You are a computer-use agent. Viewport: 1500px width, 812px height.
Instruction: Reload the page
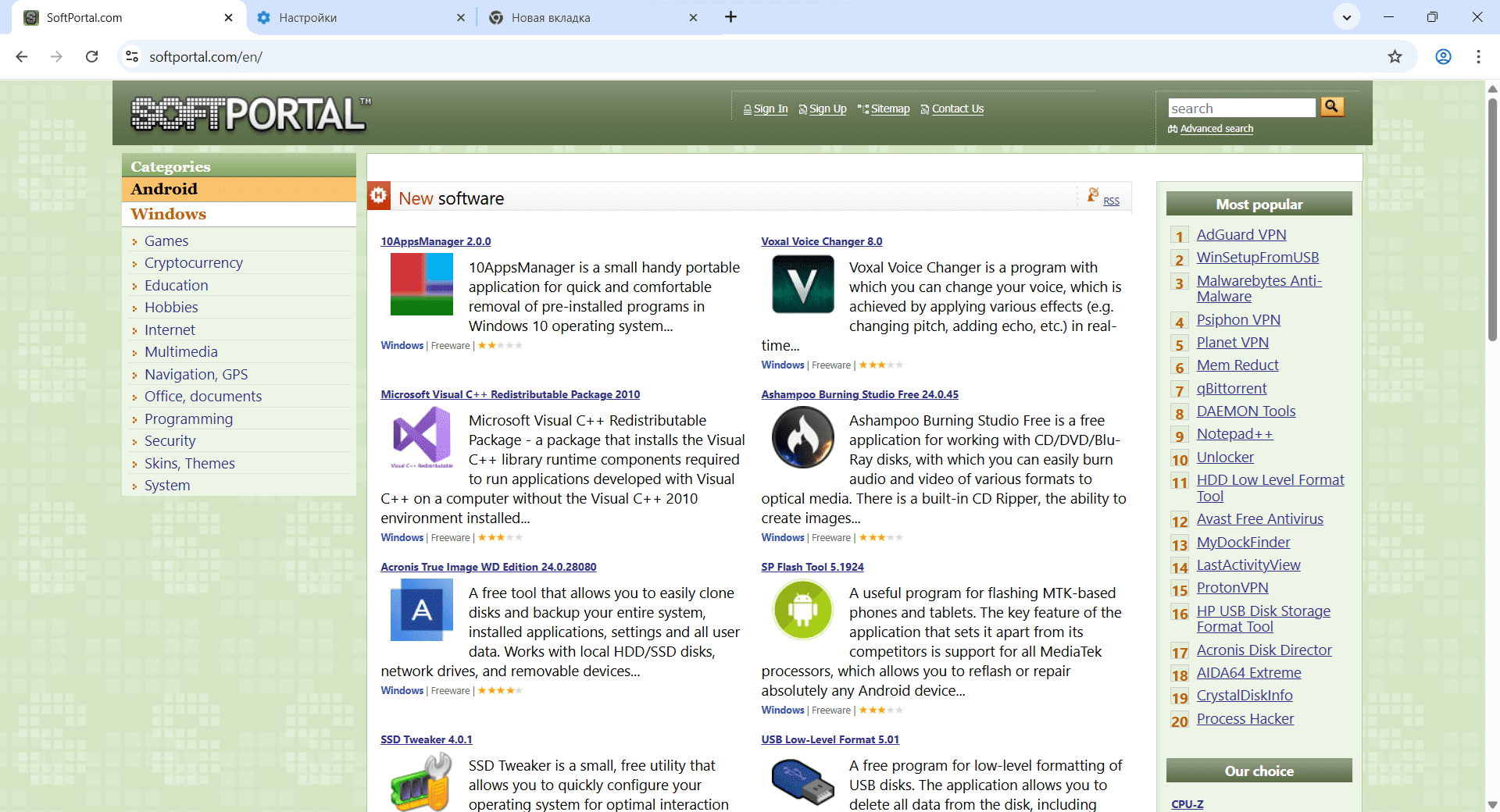click(92, 57)
